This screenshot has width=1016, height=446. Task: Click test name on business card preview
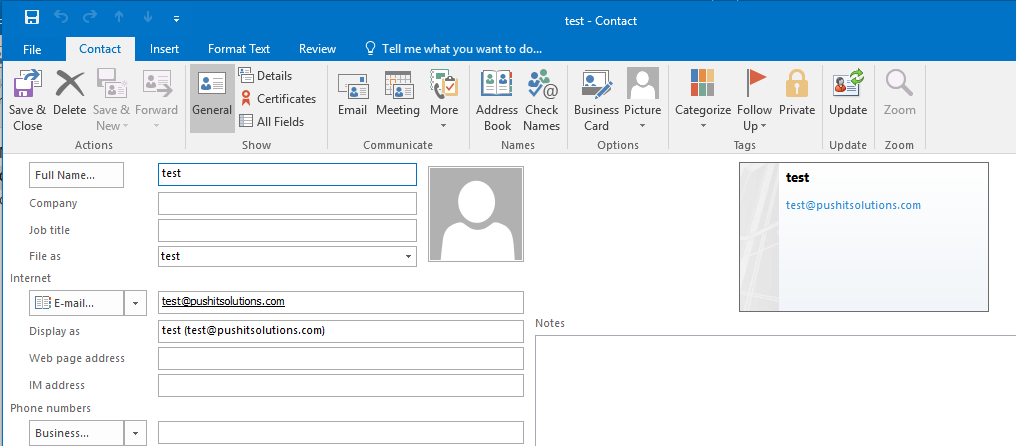798,177
